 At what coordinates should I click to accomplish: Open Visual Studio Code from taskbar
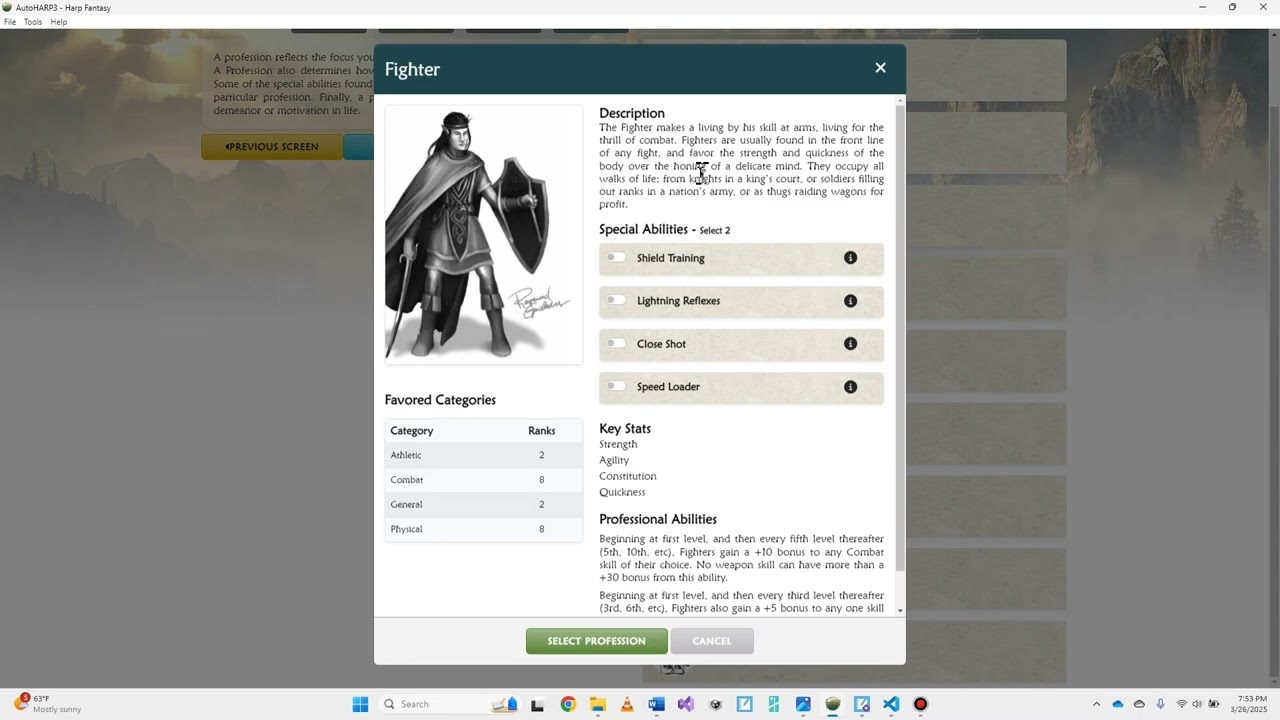(891, 704)
